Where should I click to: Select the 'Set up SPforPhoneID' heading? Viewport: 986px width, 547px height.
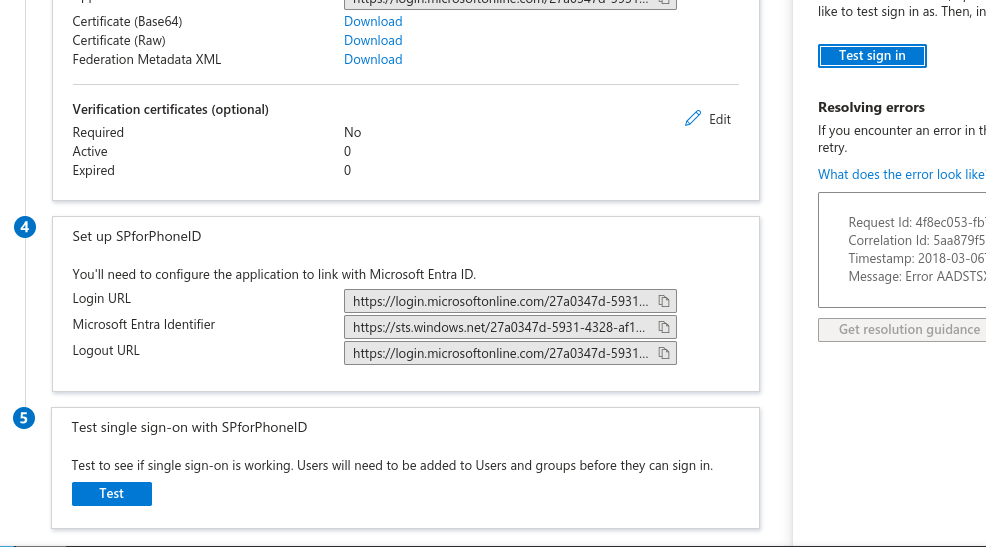pos(136,236)
